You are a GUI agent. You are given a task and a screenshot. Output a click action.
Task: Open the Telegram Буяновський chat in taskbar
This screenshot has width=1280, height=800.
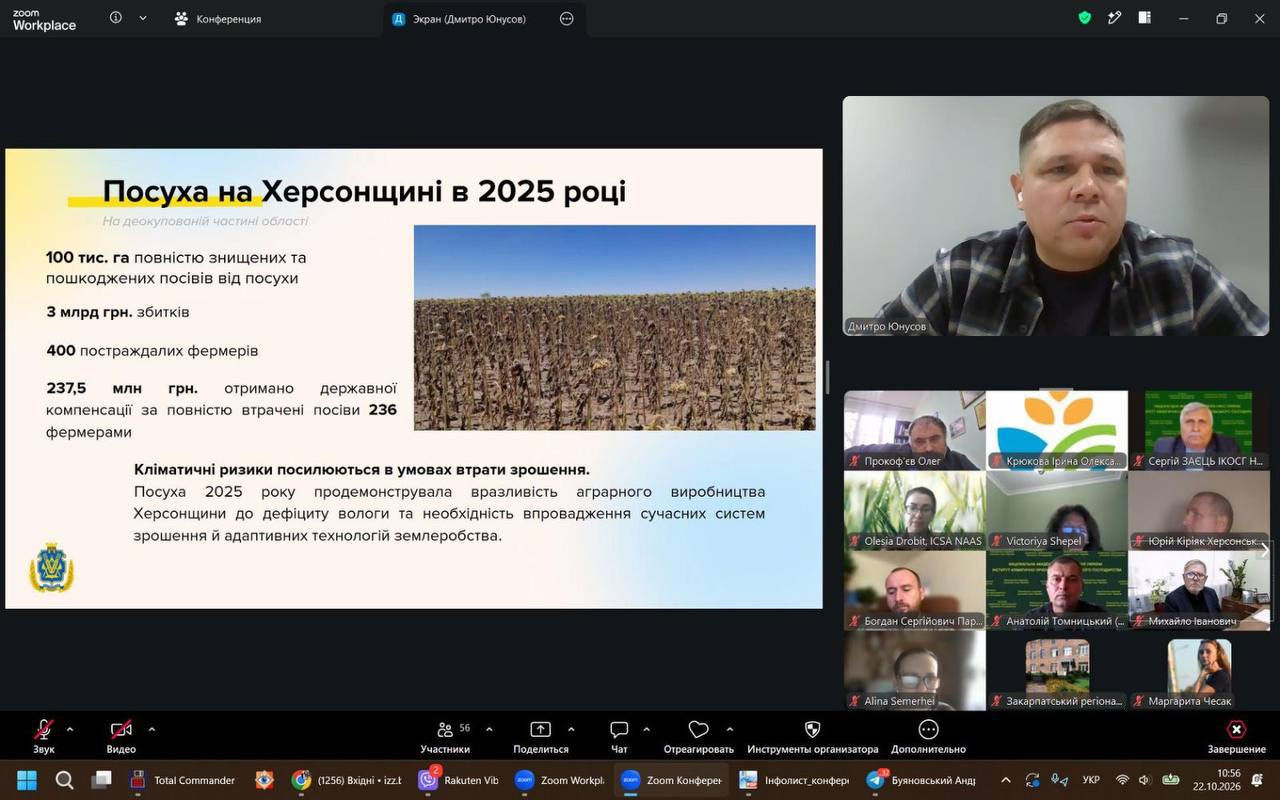tap(921, 780)
